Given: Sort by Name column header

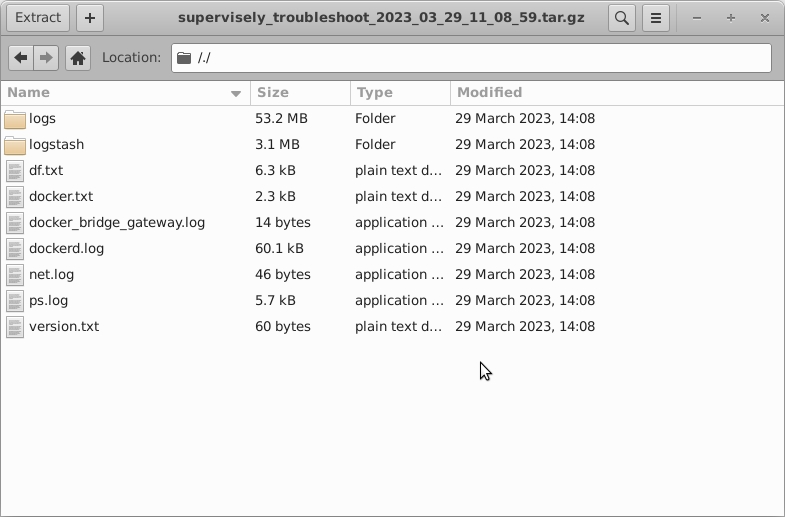Looking at the screenshot, I should pos(120,93).
